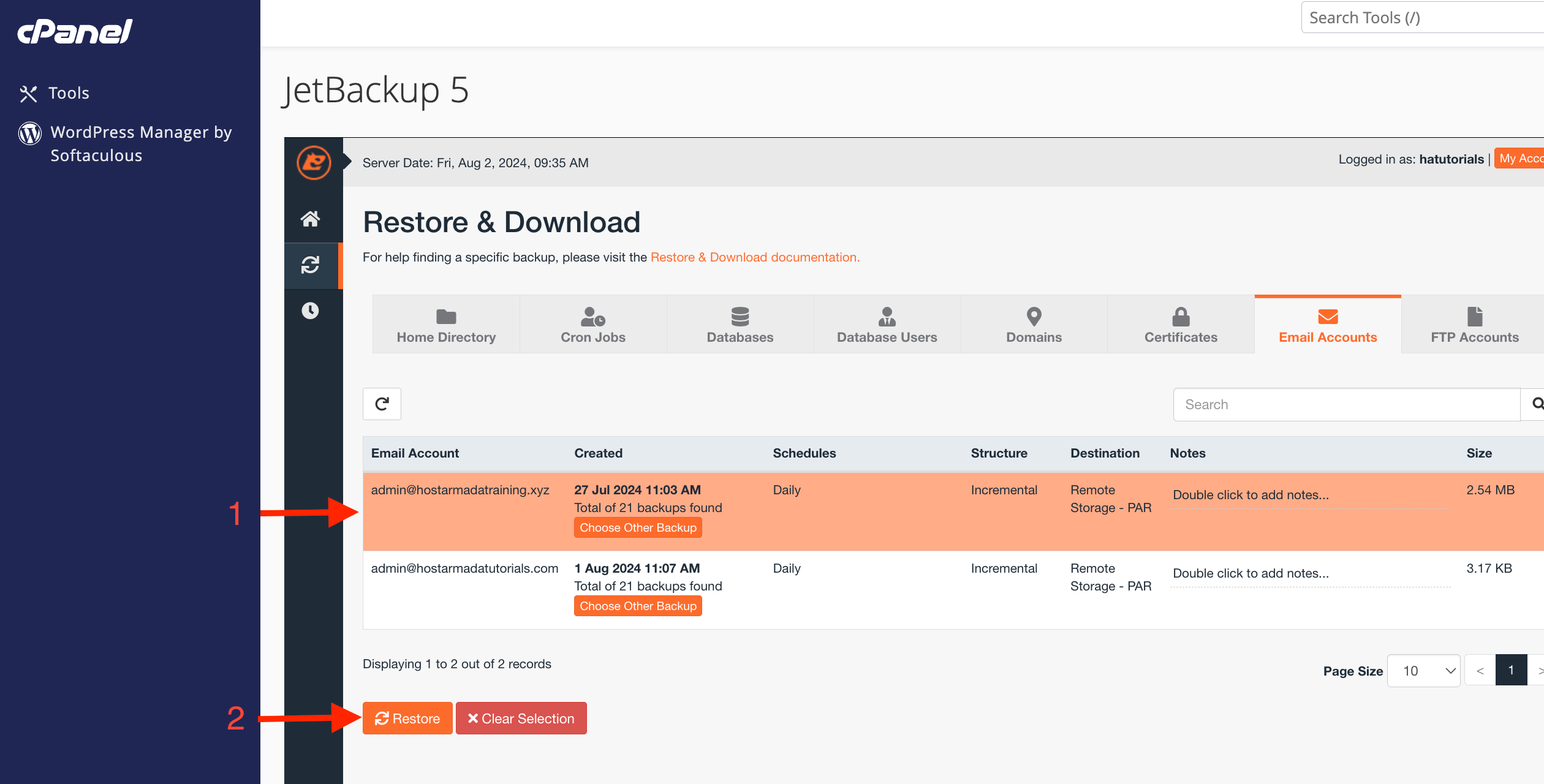Choose other backup for hostarmadatraining.xyz account
Image resolution: width=1544 pixels, height=784 pixels.
tap(638, 528)
